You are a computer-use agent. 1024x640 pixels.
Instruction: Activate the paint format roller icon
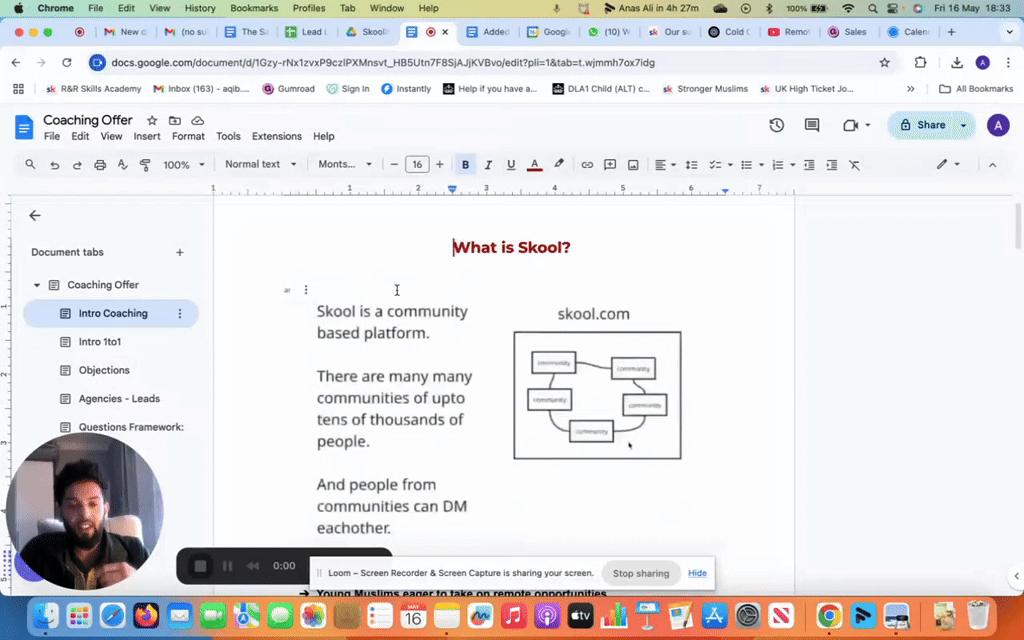coord(145,165)
